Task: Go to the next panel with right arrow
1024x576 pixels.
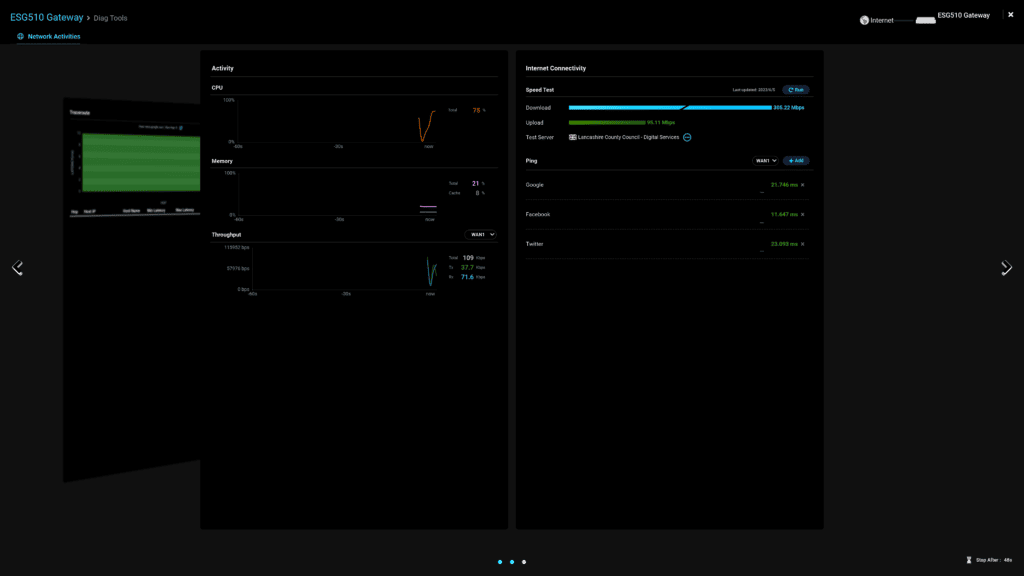Action: (x=1006, y=268)
